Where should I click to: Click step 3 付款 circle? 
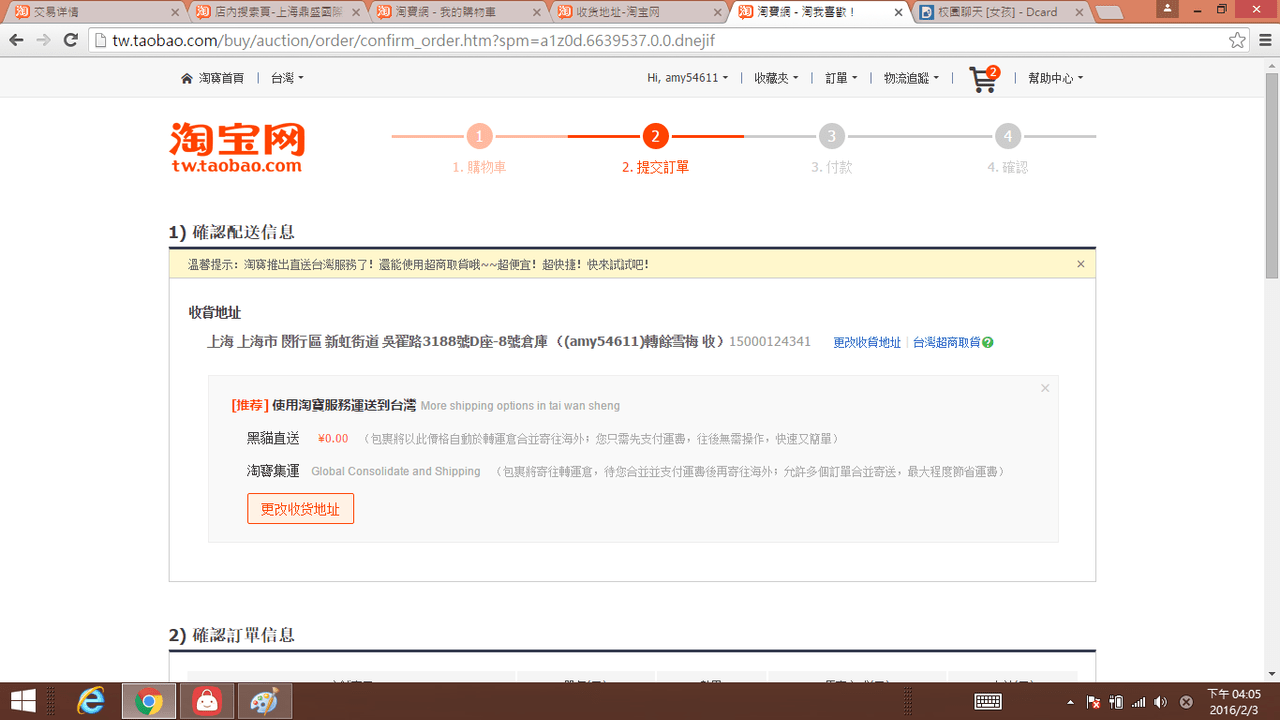(x=831, y=136)
